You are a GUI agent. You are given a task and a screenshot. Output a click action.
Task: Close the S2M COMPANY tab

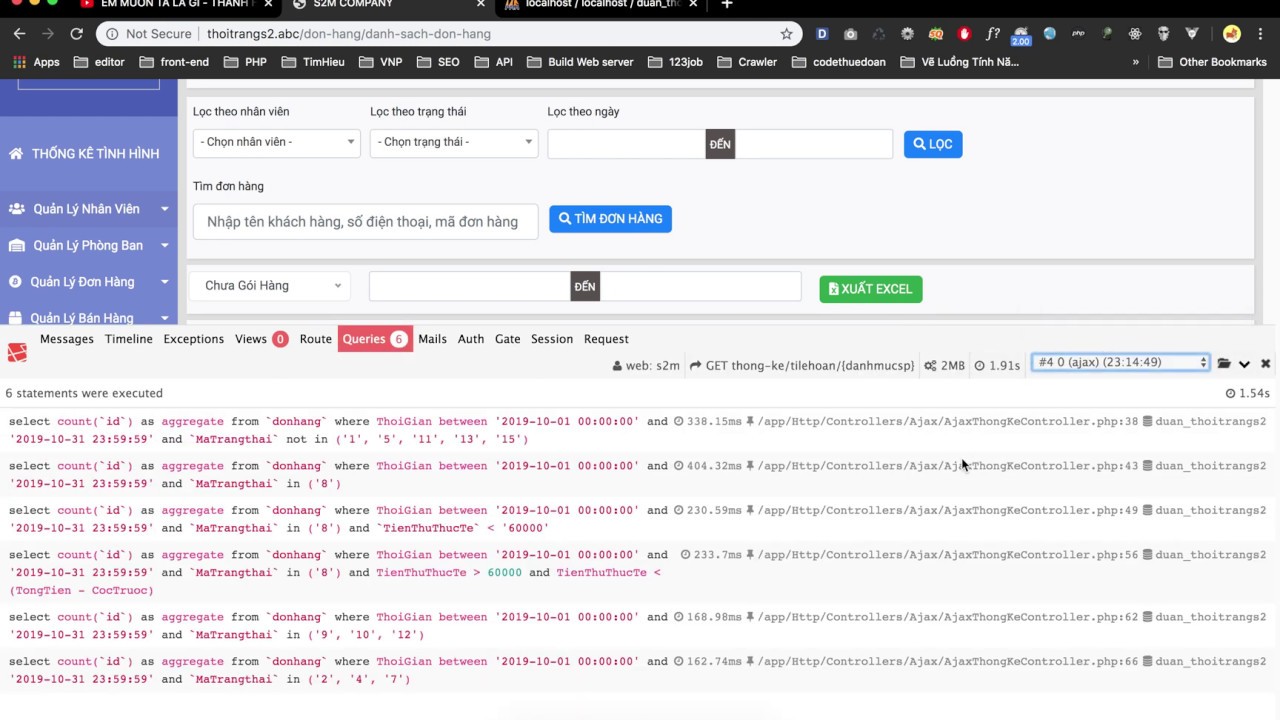click(x=481, y=5)
